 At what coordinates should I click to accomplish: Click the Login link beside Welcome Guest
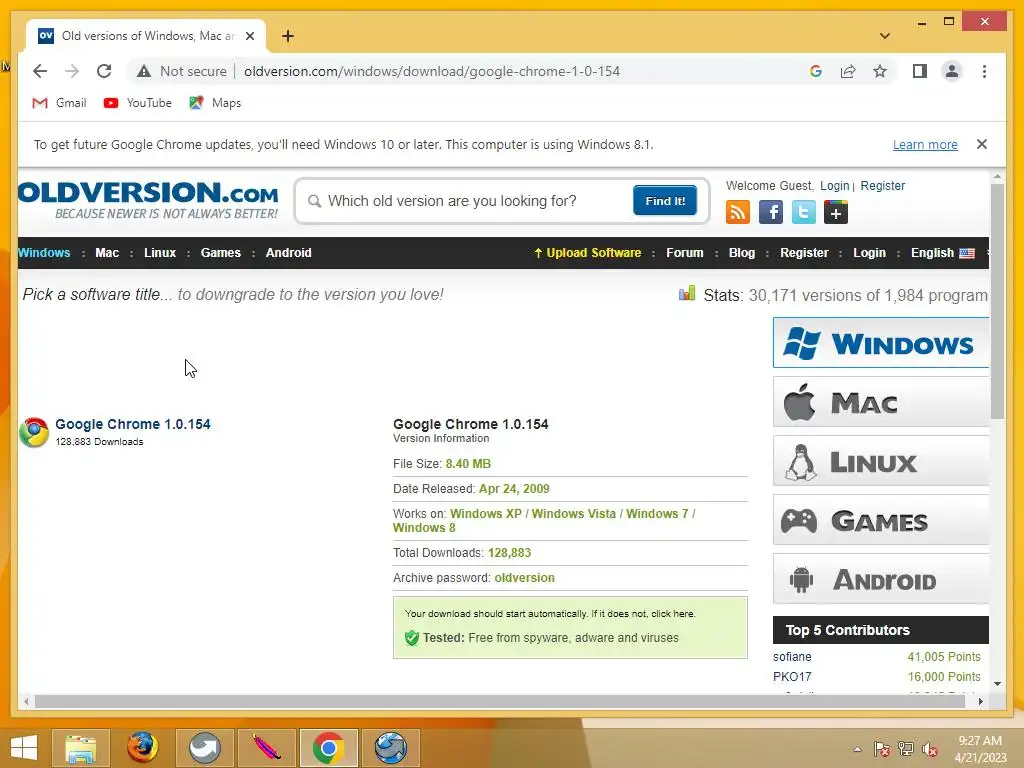(835, 185)
